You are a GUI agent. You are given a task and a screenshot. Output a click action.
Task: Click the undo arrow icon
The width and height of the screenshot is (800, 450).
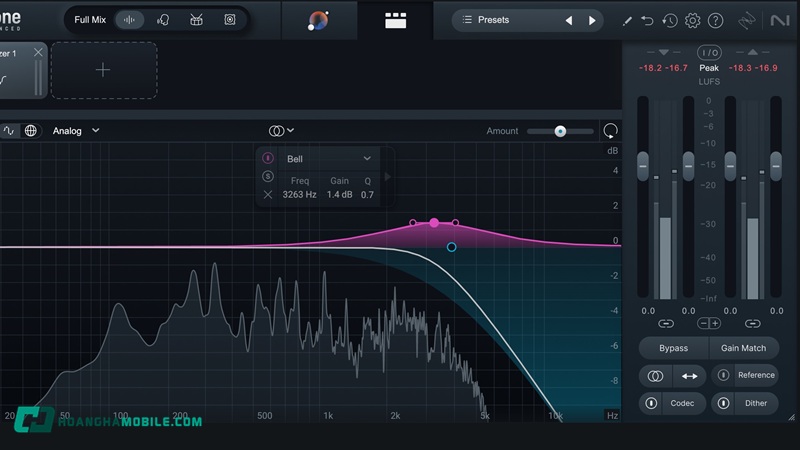point(647,20)
